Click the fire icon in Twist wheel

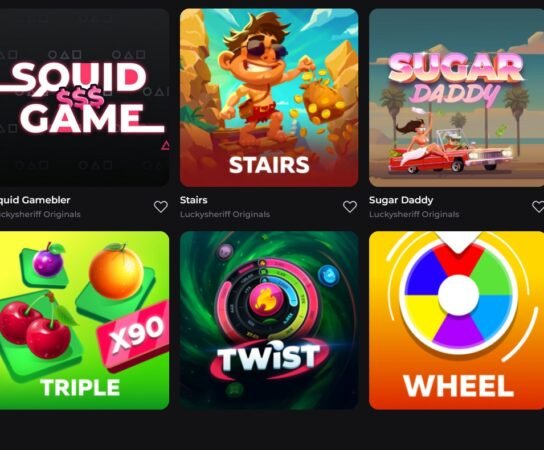[x=266, y=300]
